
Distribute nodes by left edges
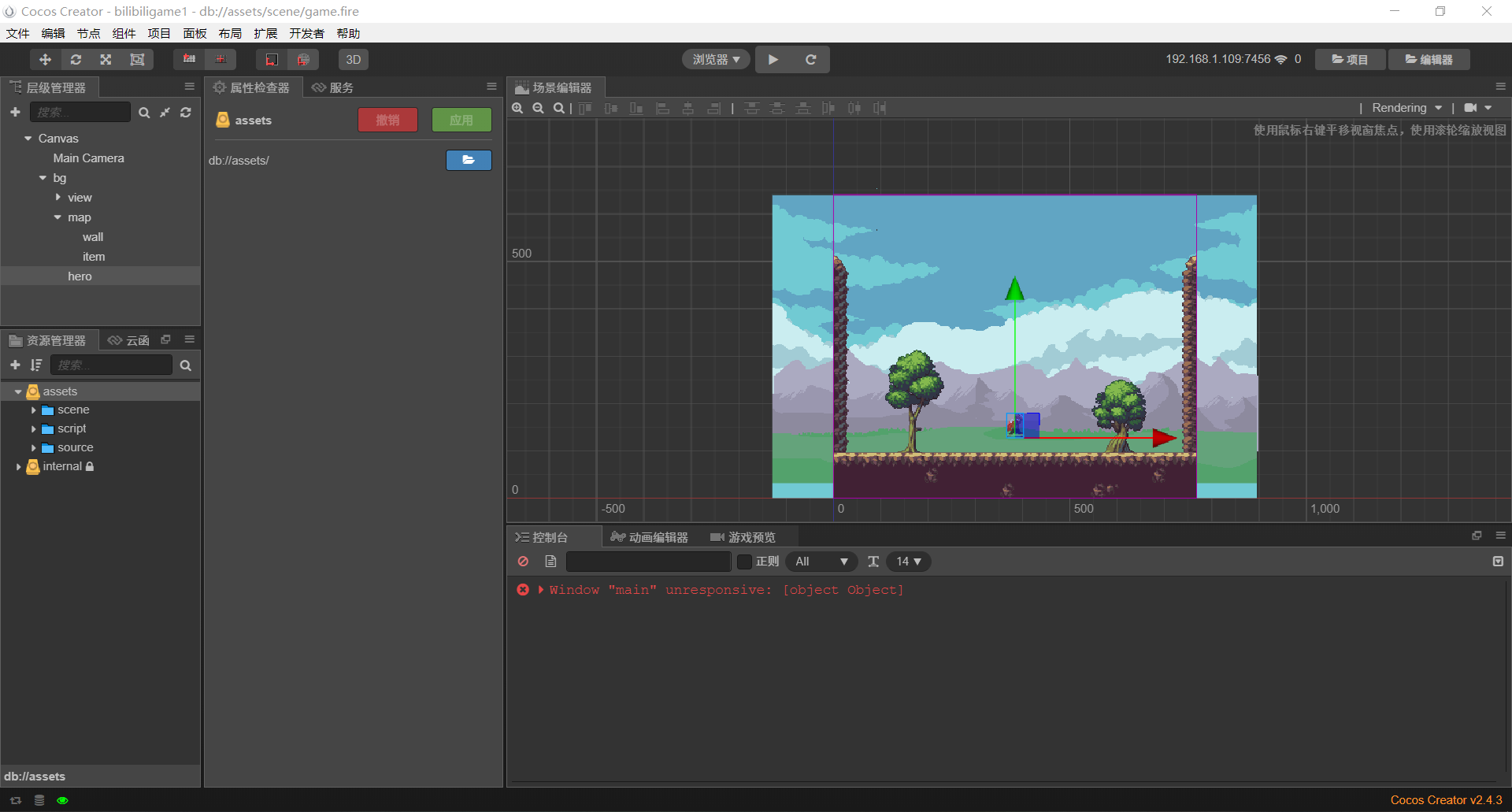[x=828, y=108]
